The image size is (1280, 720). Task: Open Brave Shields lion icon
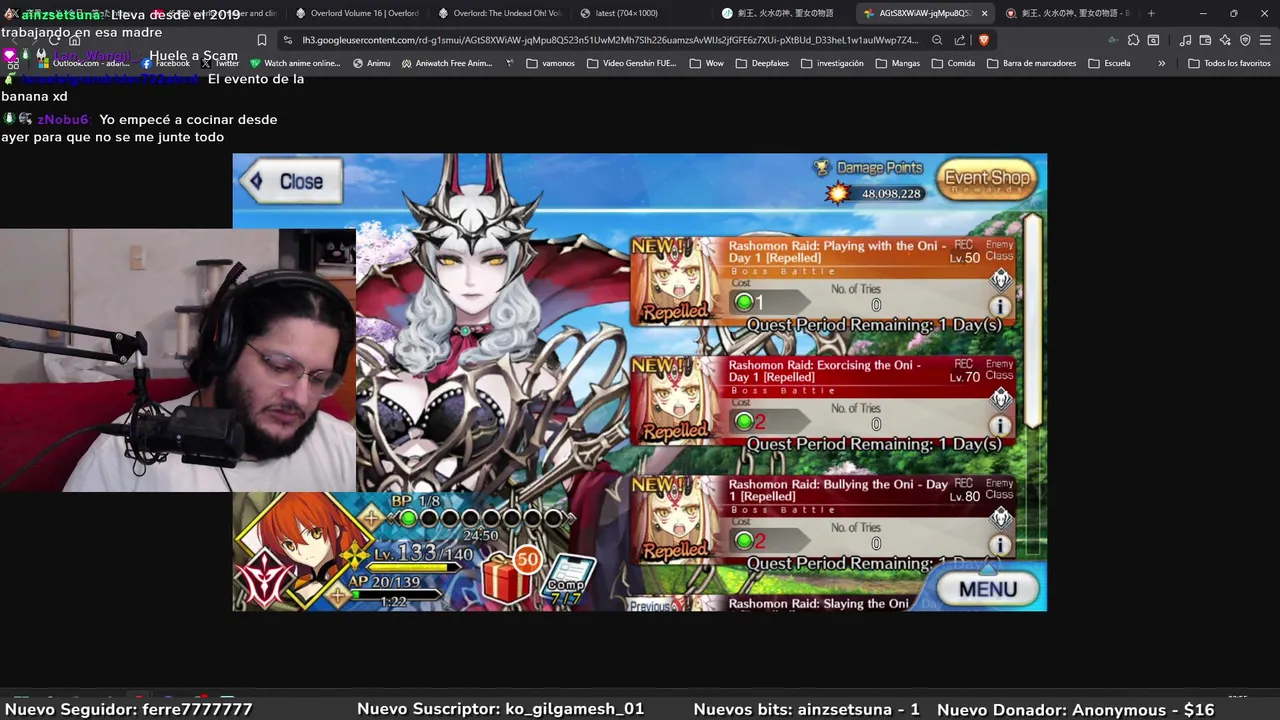point(983,40)
